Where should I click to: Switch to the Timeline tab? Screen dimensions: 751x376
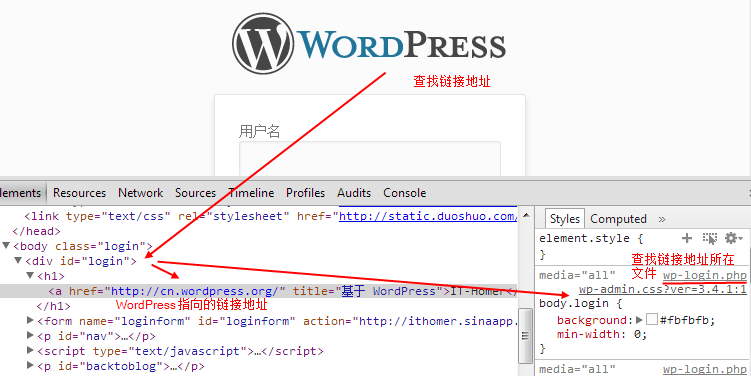251,193
